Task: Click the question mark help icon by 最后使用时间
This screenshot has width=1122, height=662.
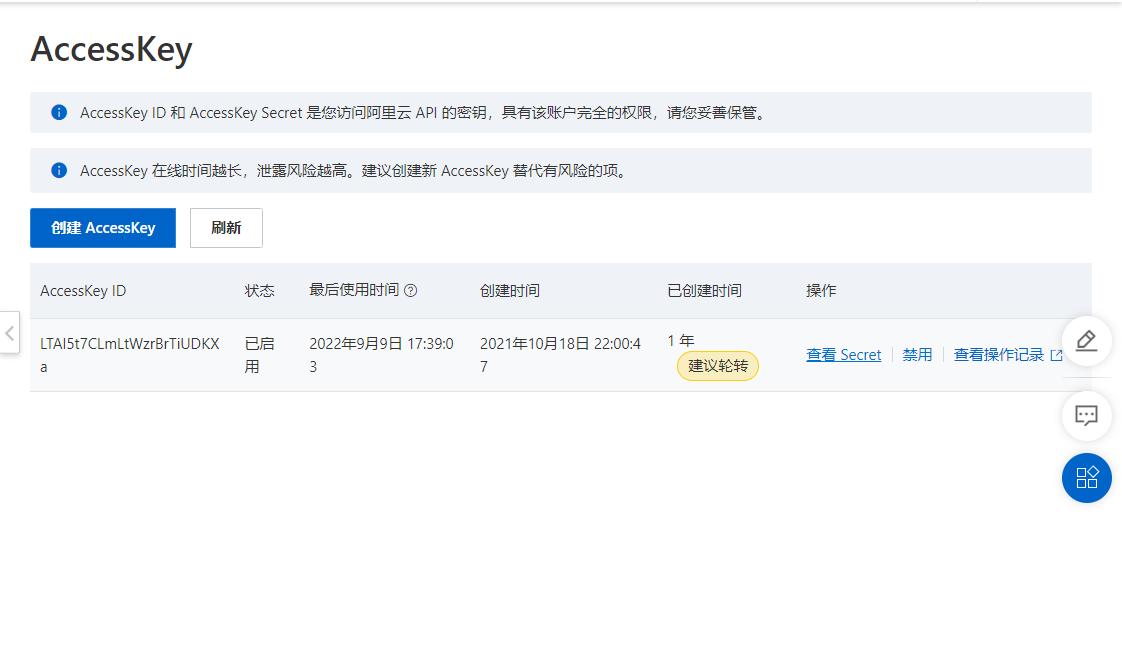Action: click(x=410, y=291)
